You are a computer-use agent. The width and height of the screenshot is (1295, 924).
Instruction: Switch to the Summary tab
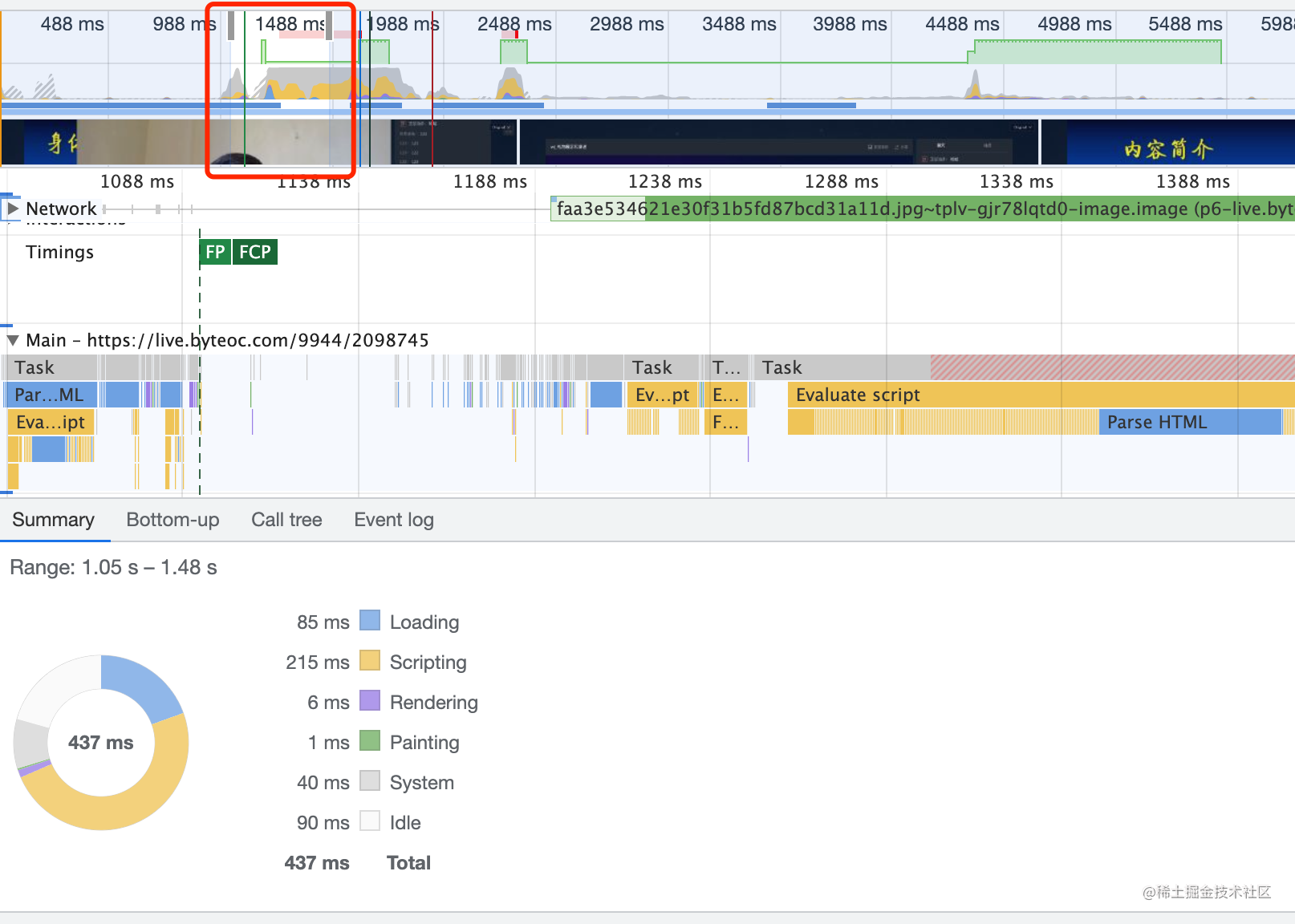[53, 520]
